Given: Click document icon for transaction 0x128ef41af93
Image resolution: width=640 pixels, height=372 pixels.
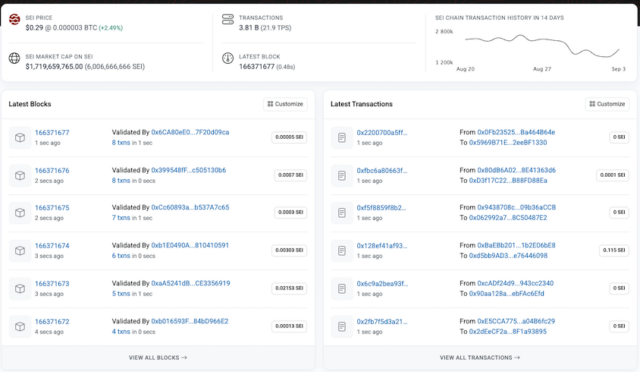Looking at the screenshot, I should (342, 251).
